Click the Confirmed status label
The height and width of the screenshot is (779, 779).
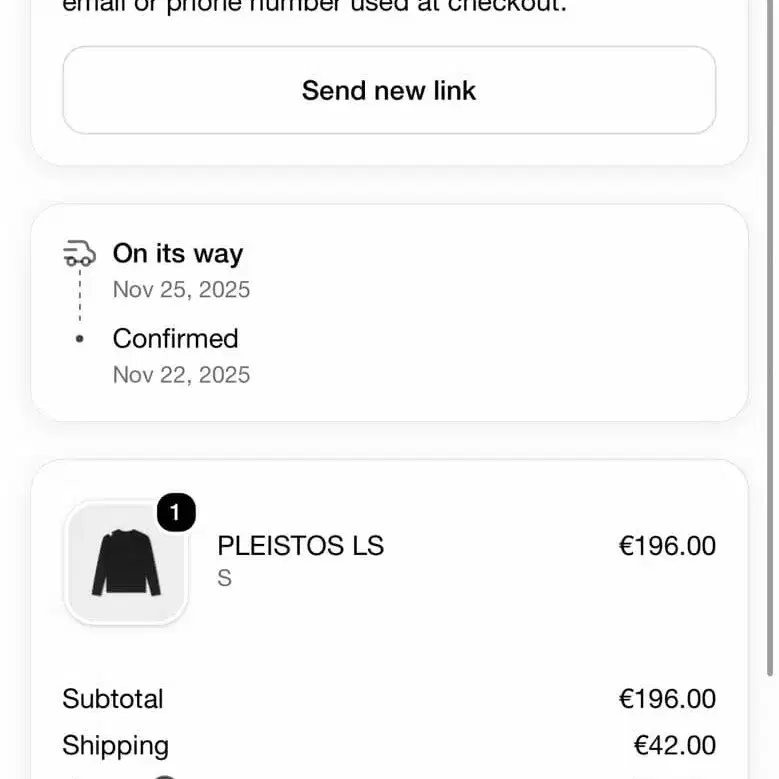175,339
